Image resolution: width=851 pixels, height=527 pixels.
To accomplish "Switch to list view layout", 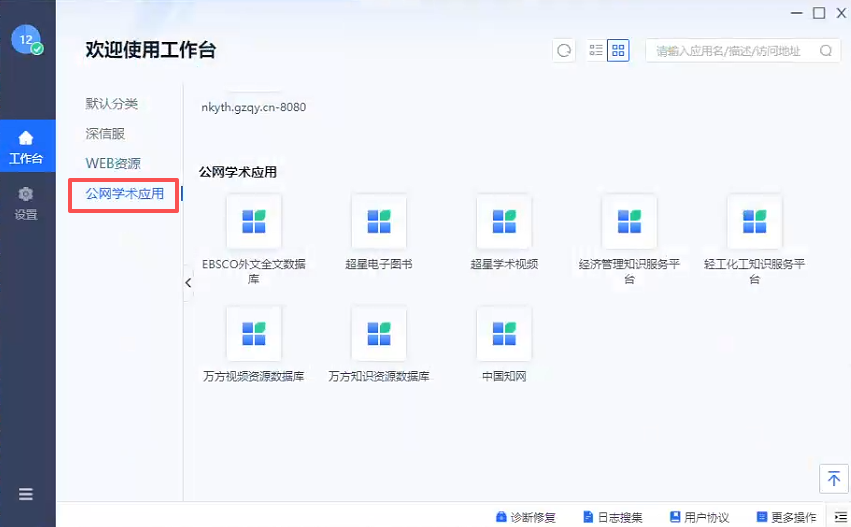I will tap(596, 51).
